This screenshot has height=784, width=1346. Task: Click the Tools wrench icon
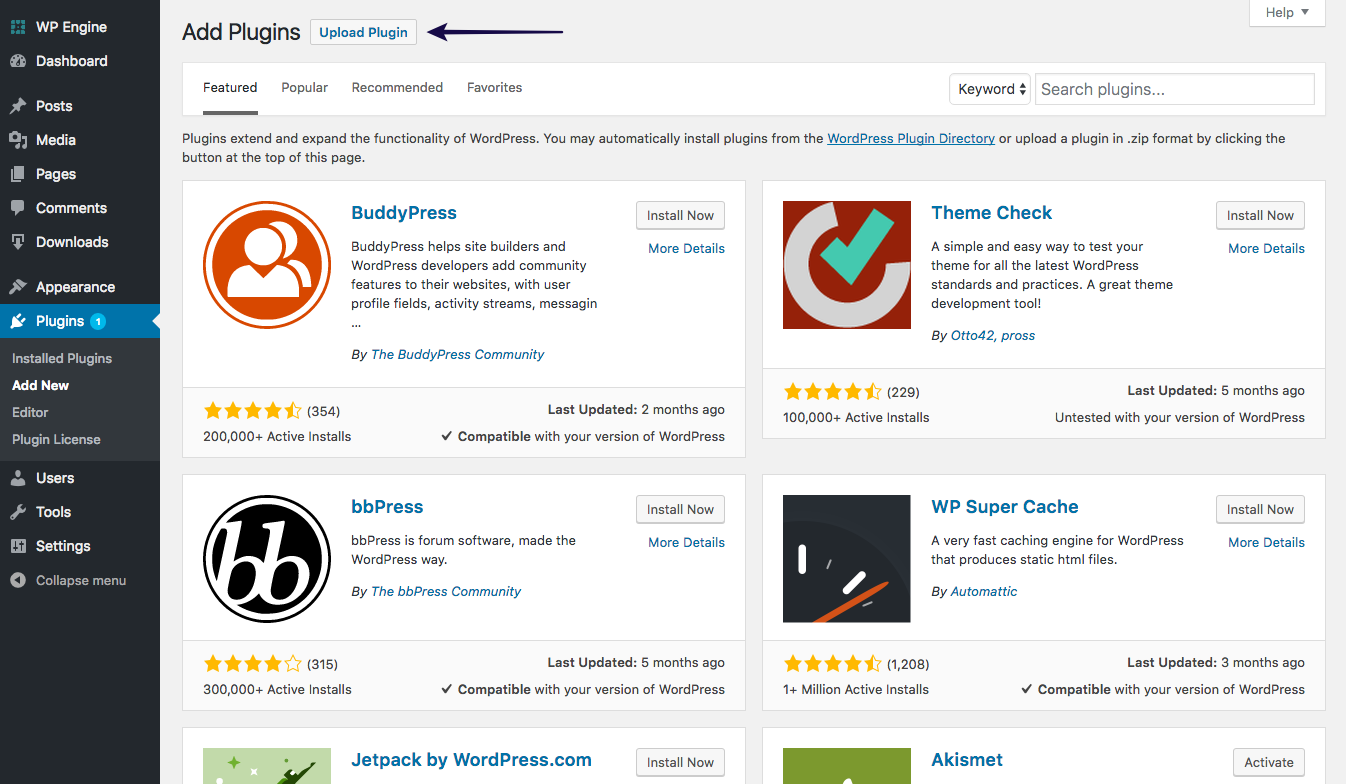[18, 512]
